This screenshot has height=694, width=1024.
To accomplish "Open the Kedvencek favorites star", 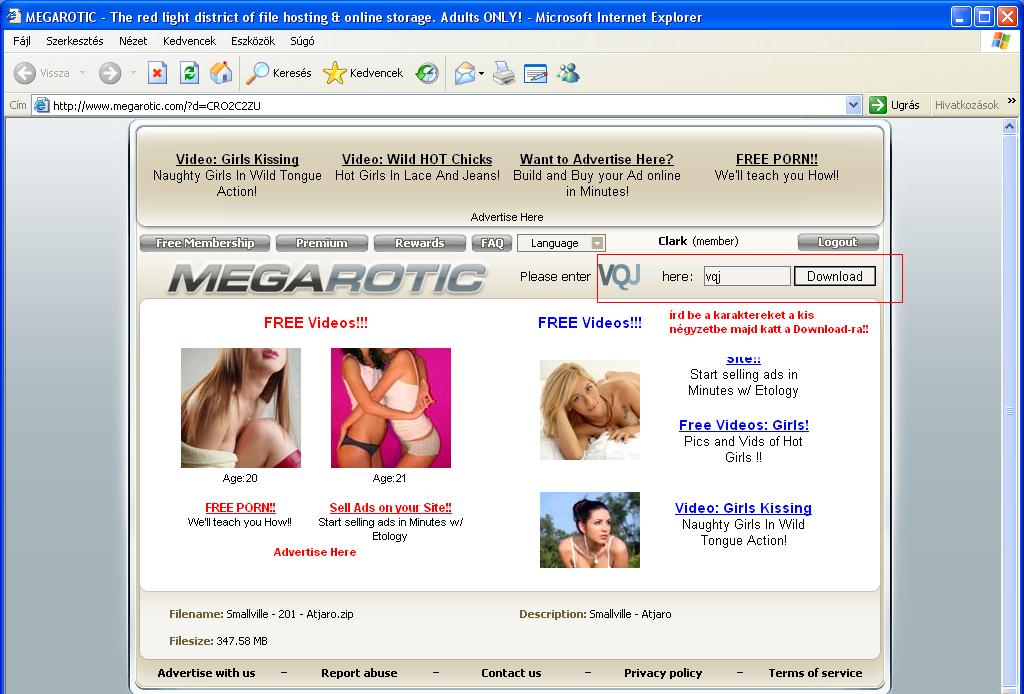I will (363, 73).
